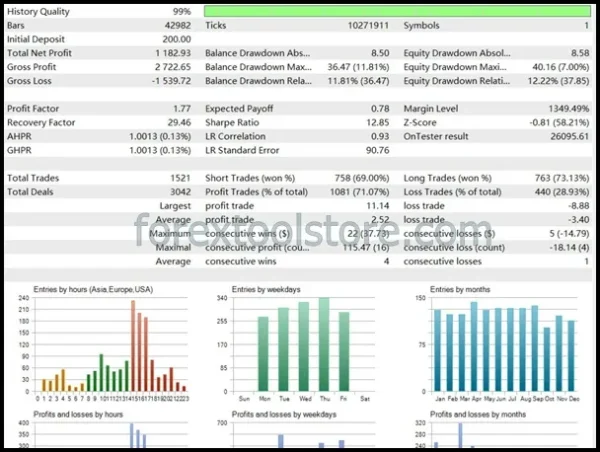Viewport: 600px width, 452px height.
Task: Select largest loss trade value -8.88
Action: [579, 206]
